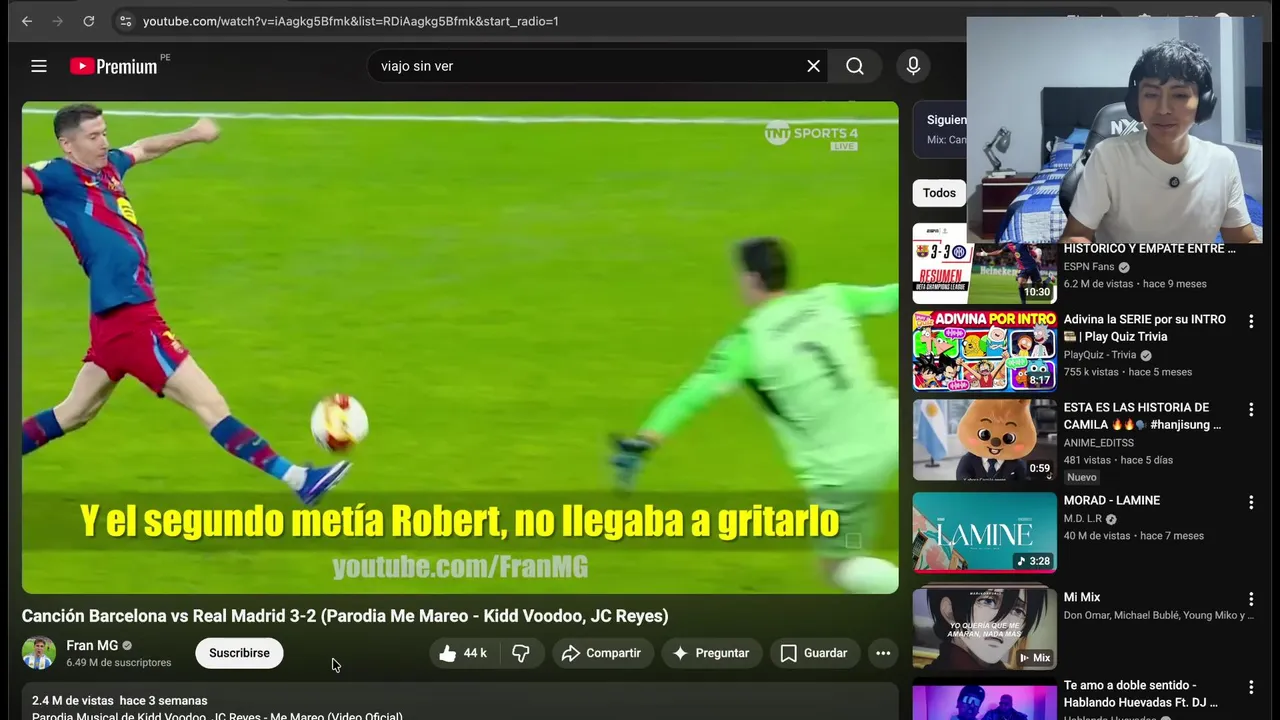Save video with Guardar button
This screenshot has height=720, width=1280.
tap(814, 653)
